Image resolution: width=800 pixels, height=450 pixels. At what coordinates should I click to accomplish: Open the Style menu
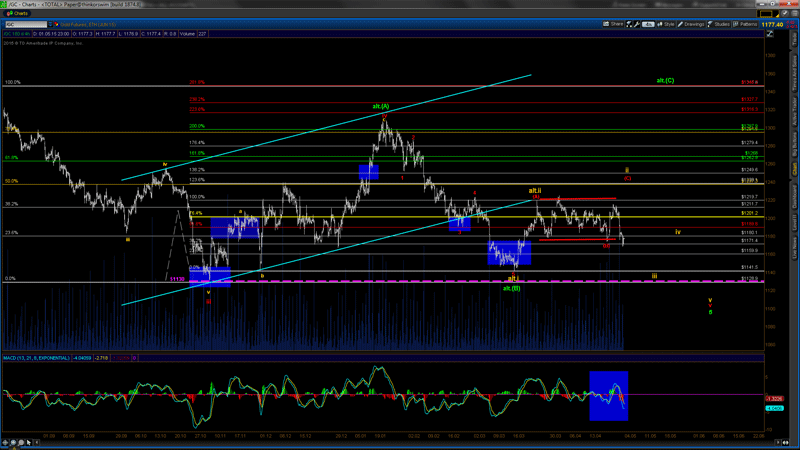point(669,22)
